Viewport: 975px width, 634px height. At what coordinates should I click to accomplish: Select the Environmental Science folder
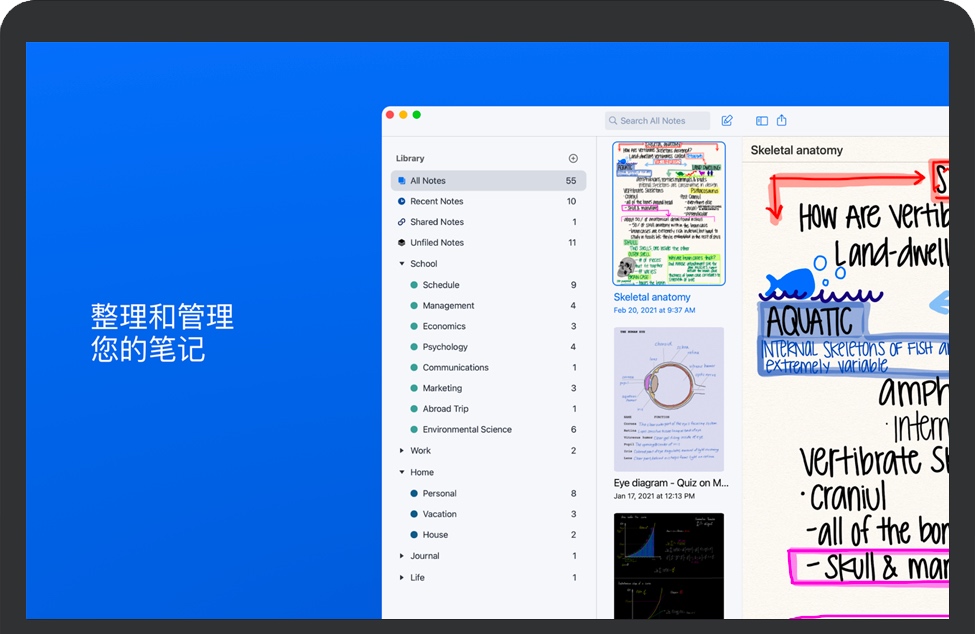(466, 430)
